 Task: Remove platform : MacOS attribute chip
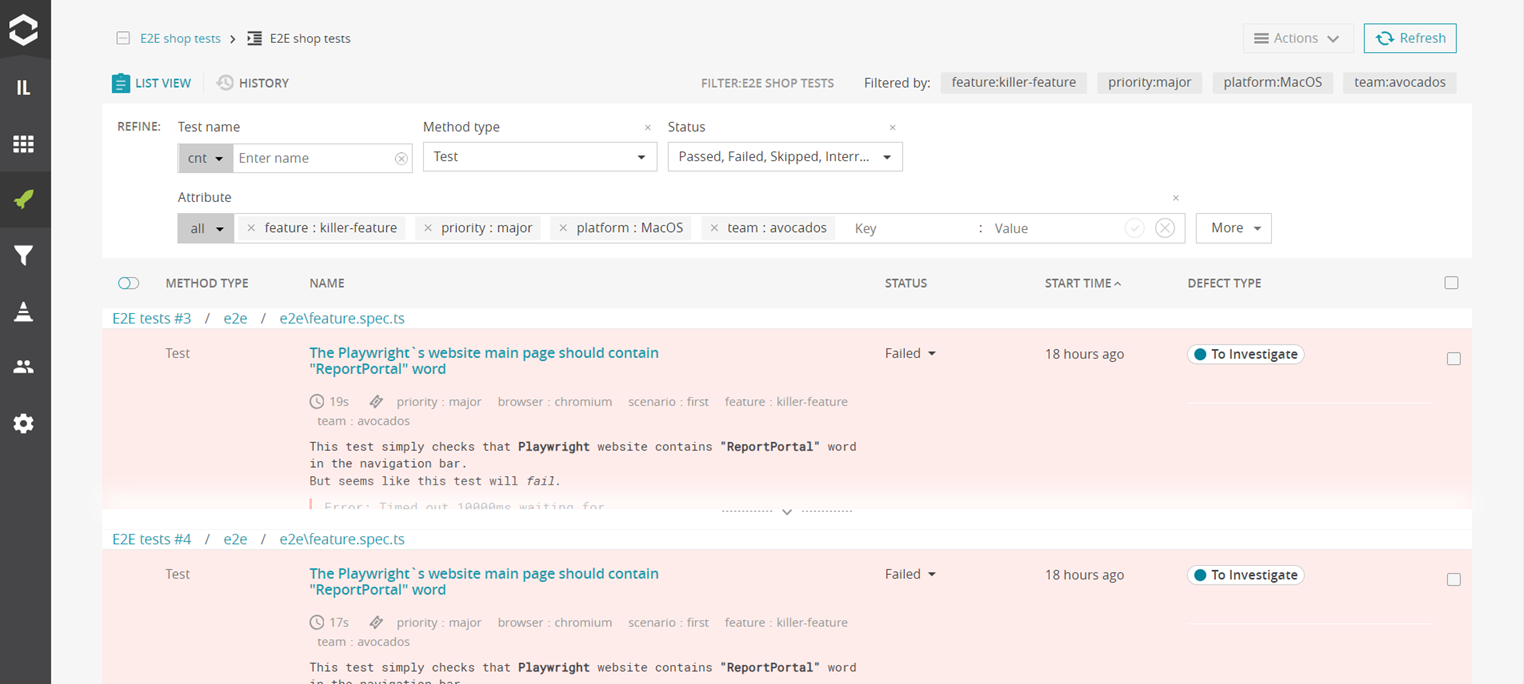(563, 228)
